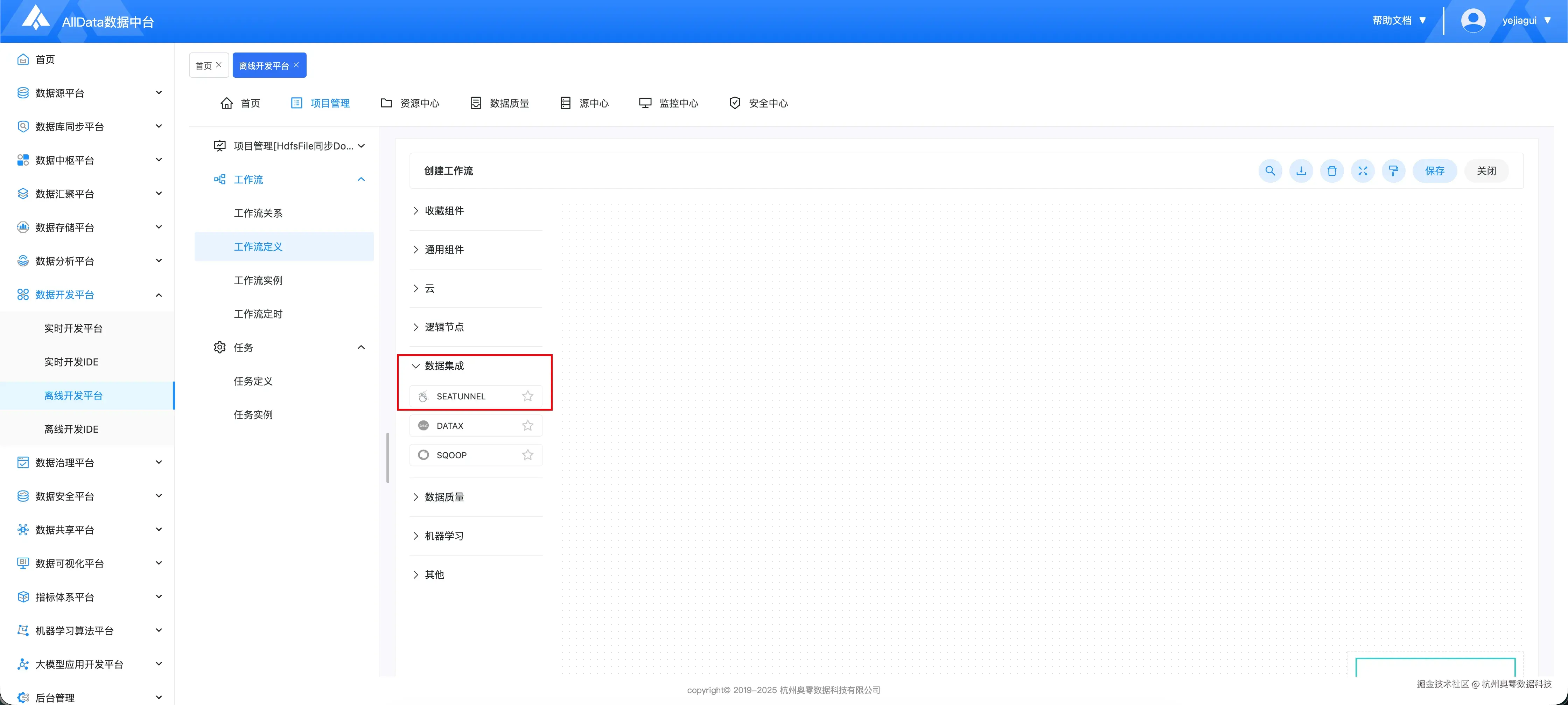Click the 数据库同步平台 sidebar icon
The width and height of the screenshot is (1568, 705).
coord(23,127)
